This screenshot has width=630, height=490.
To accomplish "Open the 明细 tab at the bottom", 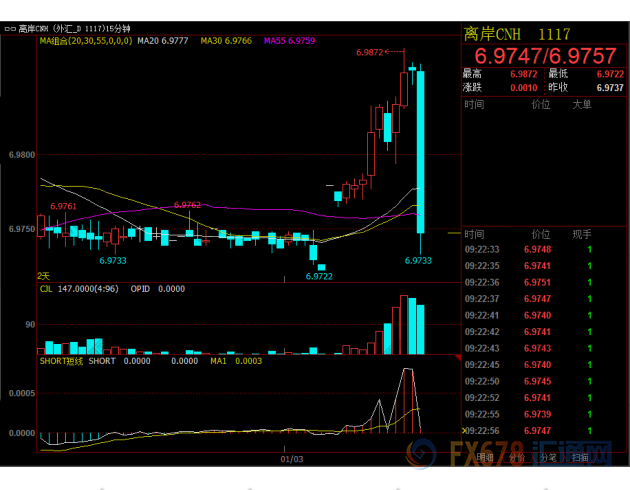I will coord(485,457).
